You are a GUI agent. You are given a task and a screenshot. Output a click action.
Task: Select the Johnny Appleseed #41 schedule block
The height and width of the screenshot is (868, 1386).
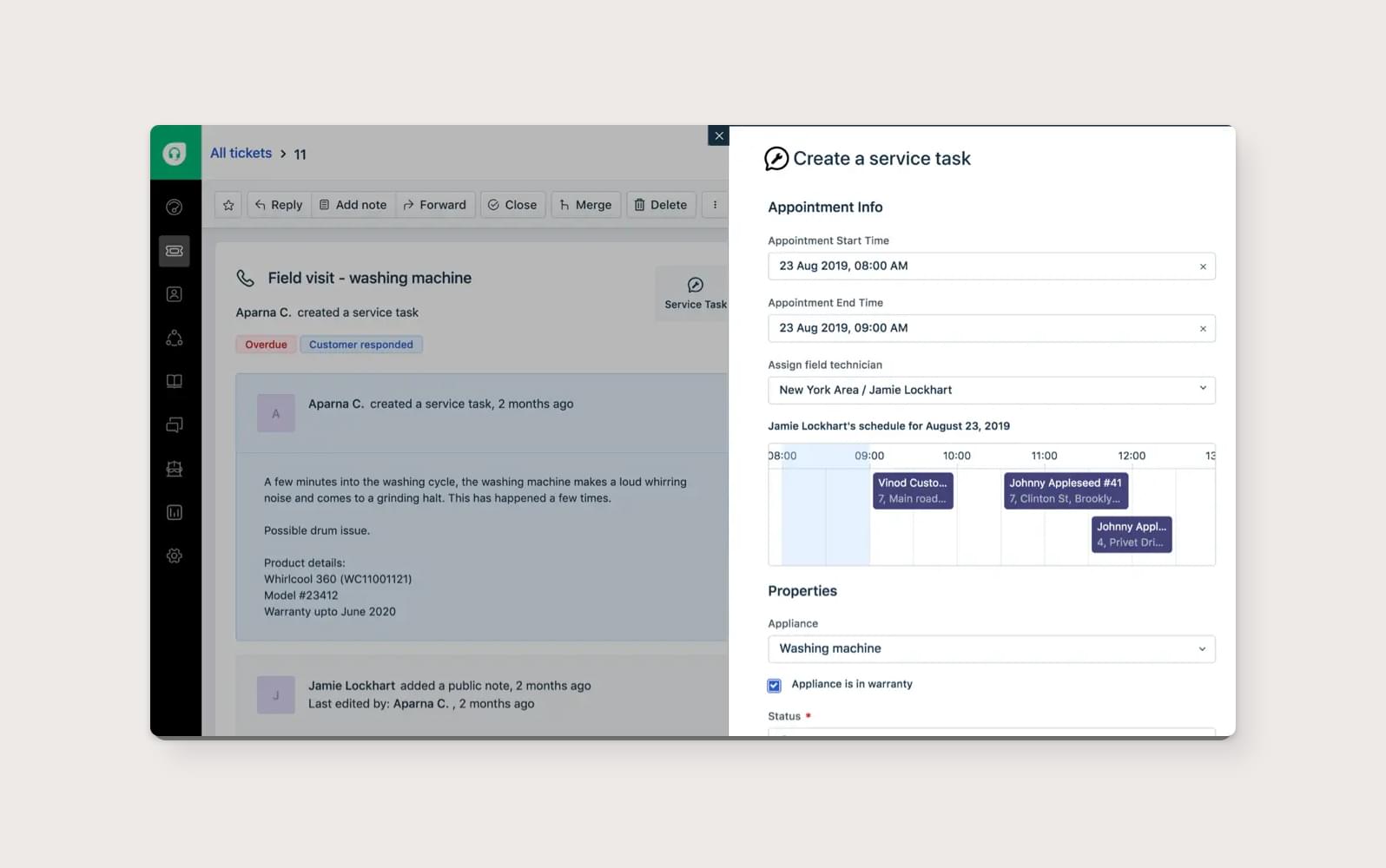tap(1065, 490)
